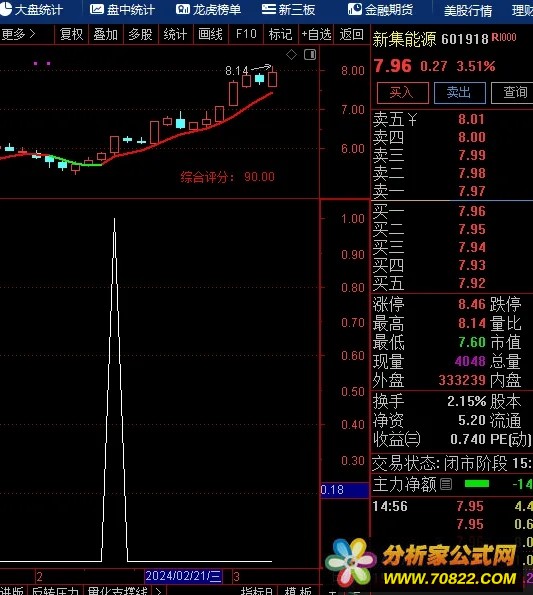The height and width of the screenshot is (595, 533).
Task: Click the 0.18 highlighted axis value
Action: click(344, 490)
